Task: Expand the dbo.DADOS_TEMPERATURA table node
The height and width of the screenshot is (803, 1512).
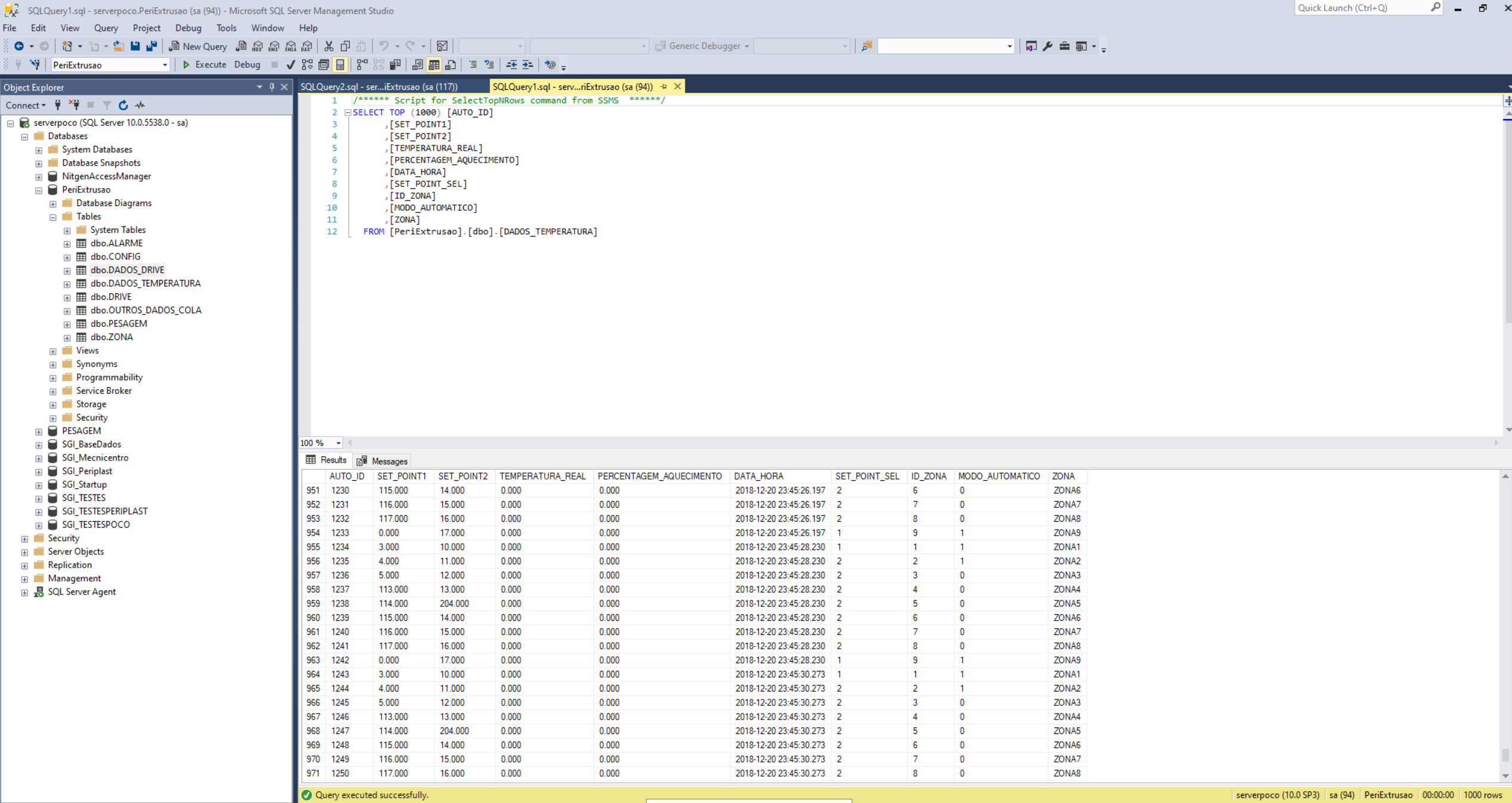Action: coord(67,284)
